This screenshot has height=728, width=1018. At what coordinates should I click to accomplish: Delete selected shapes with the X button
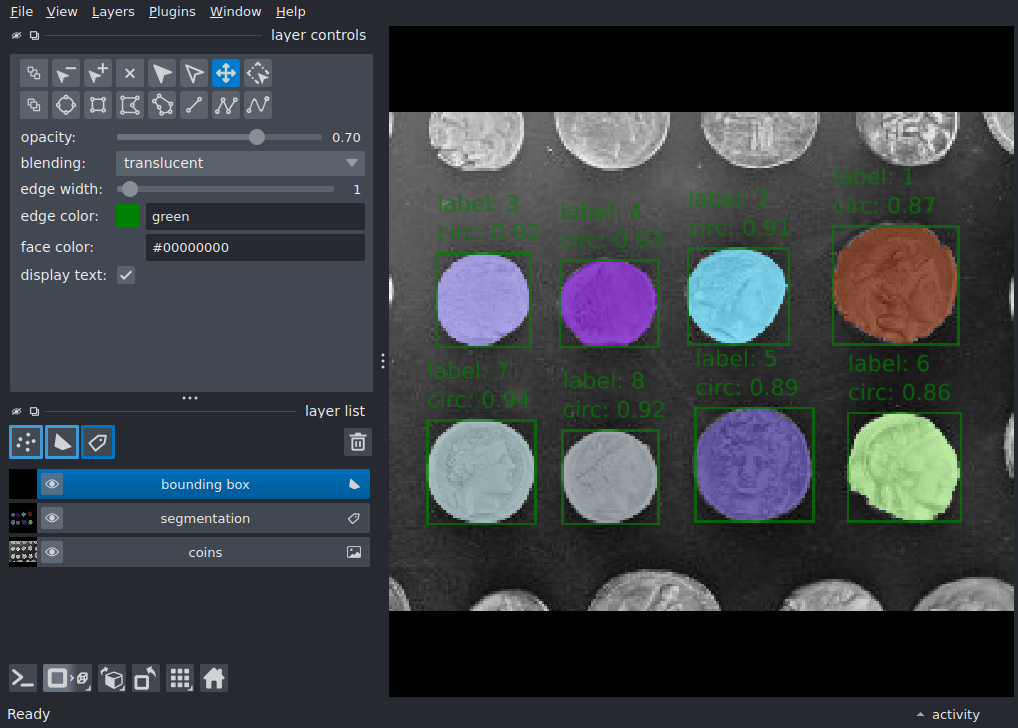(x=130, y=73)
